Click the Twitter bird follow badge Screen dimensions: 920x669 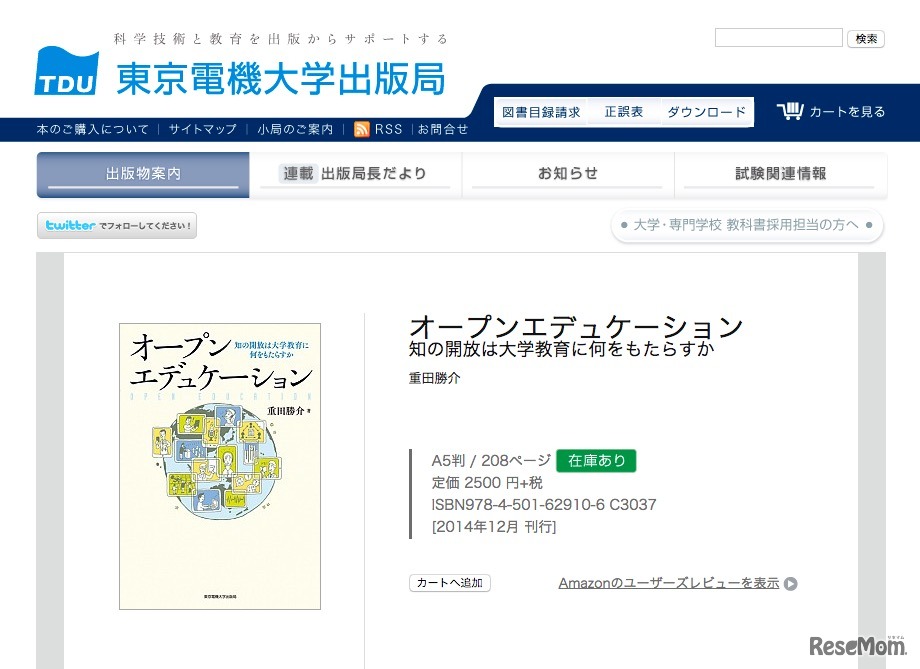pyautogui.click(x=116, y=225)
